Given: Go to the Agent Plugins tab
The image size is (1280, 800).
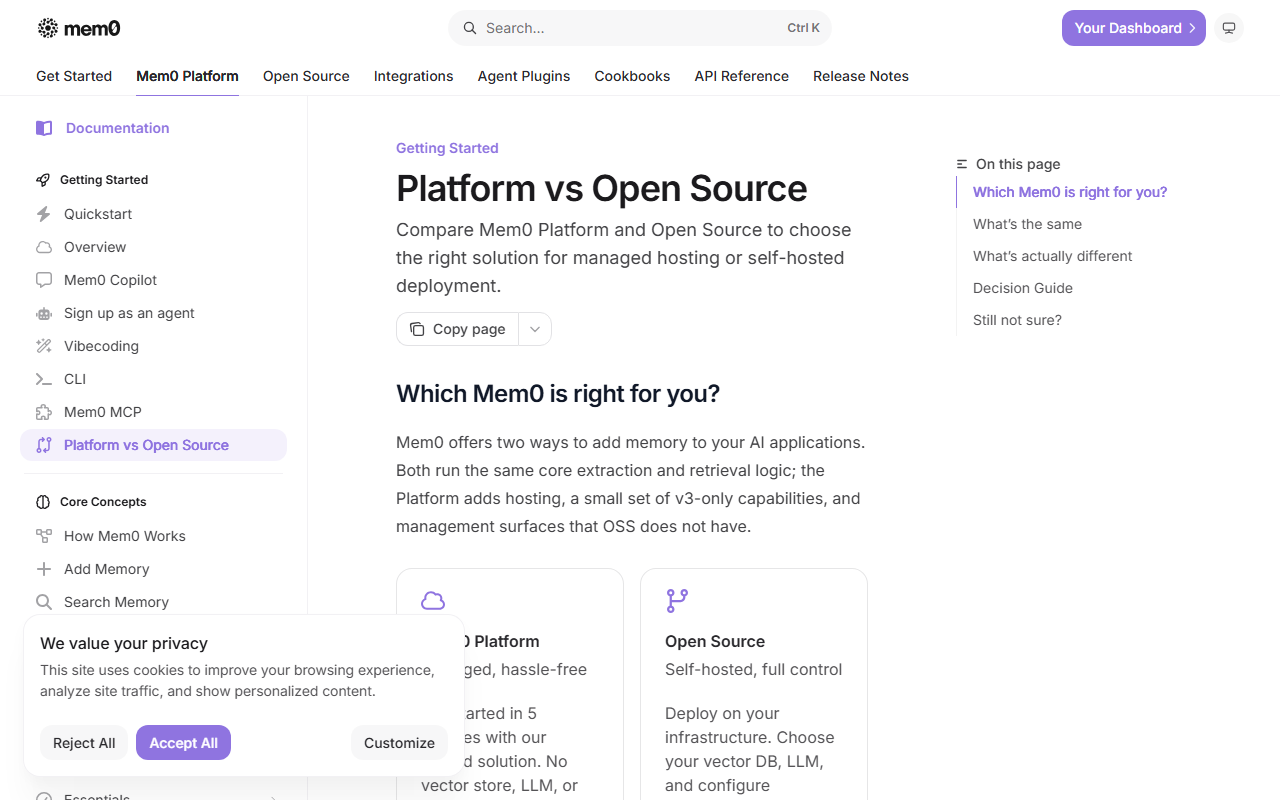Looking at the screenshot, I should click(x=524, y=76).
